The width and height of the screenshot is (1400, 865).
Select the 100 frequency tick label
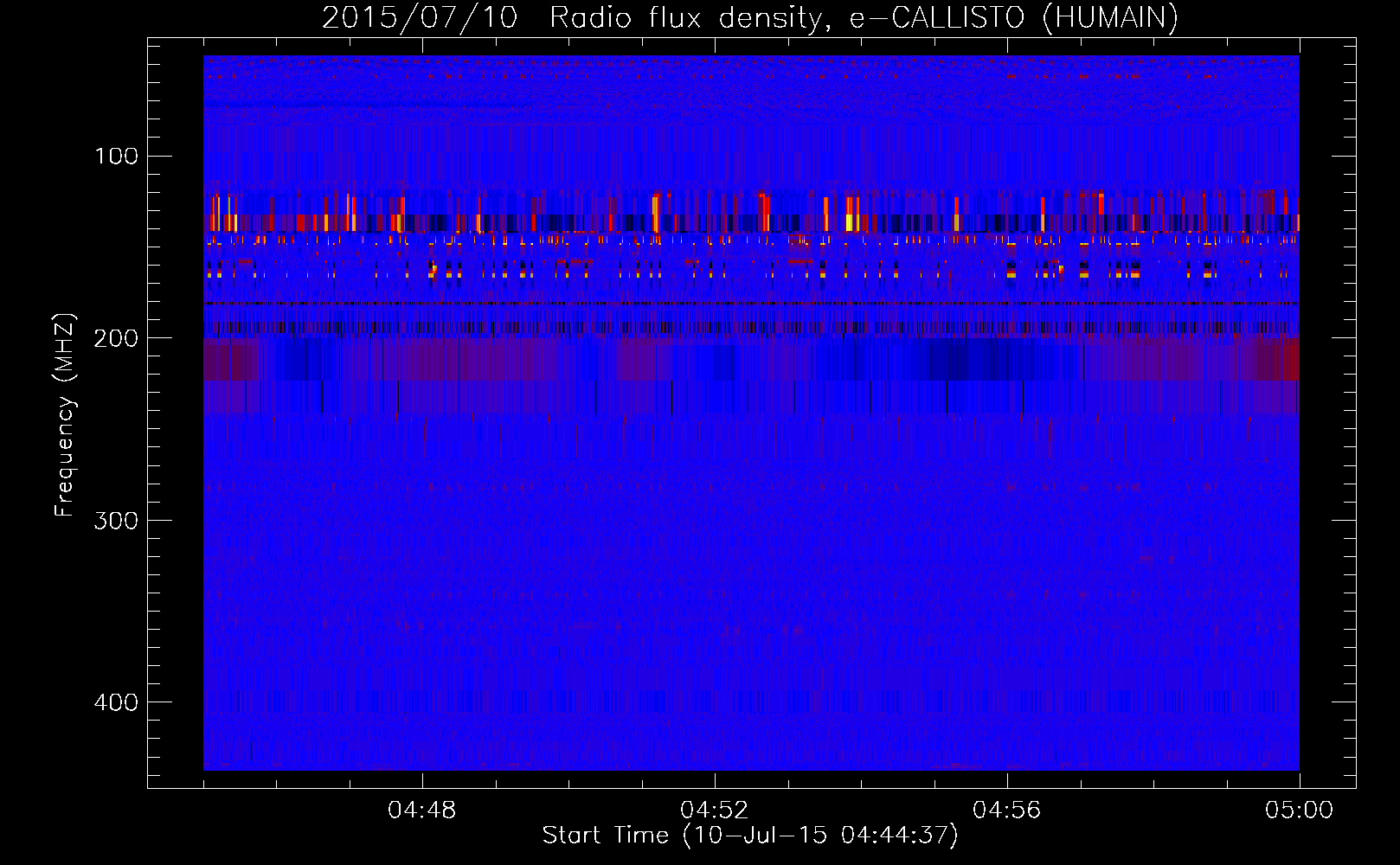coord(117,156)
